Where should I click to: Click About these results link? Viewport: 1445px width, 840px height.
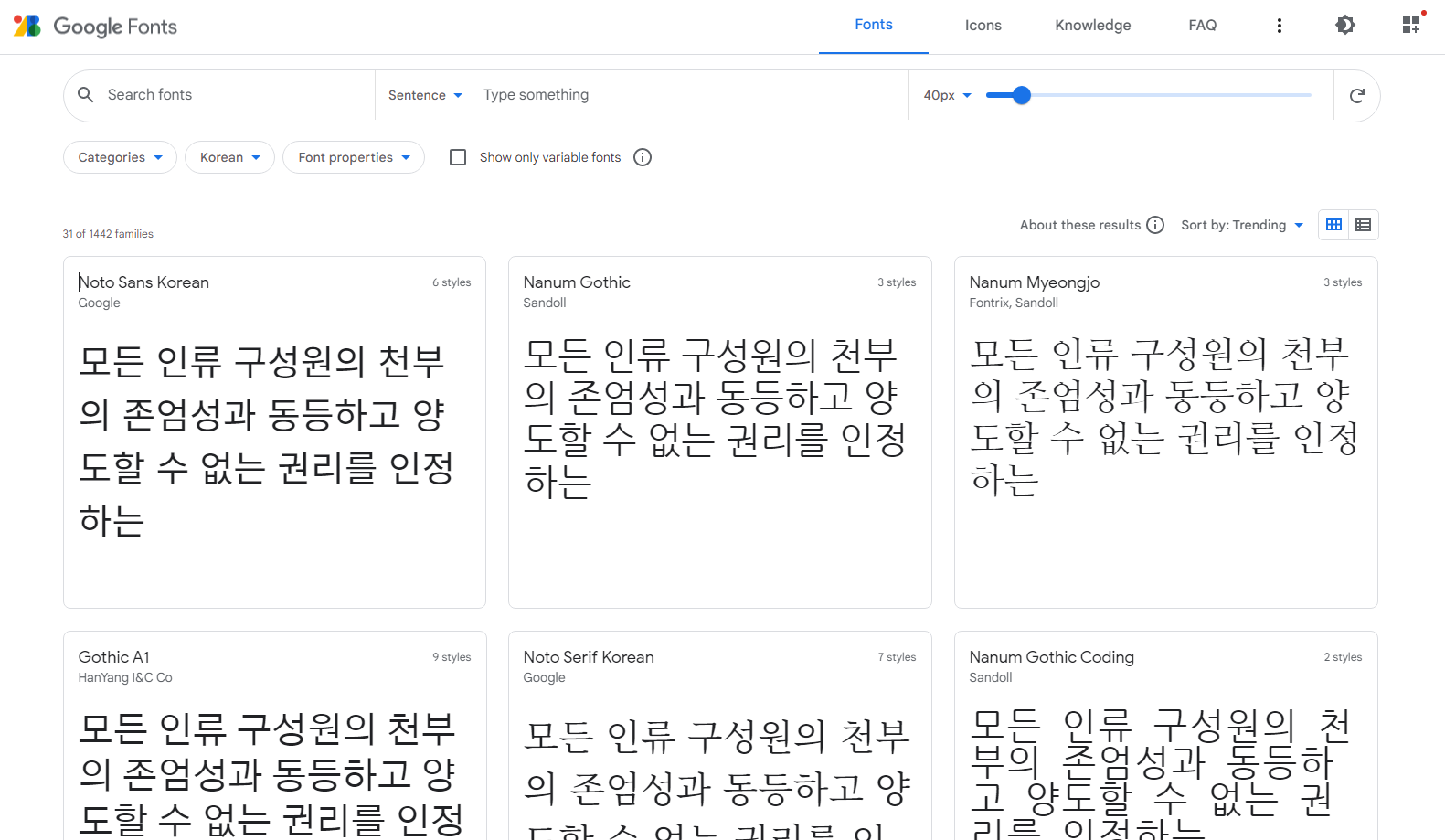click(1080, 225)
